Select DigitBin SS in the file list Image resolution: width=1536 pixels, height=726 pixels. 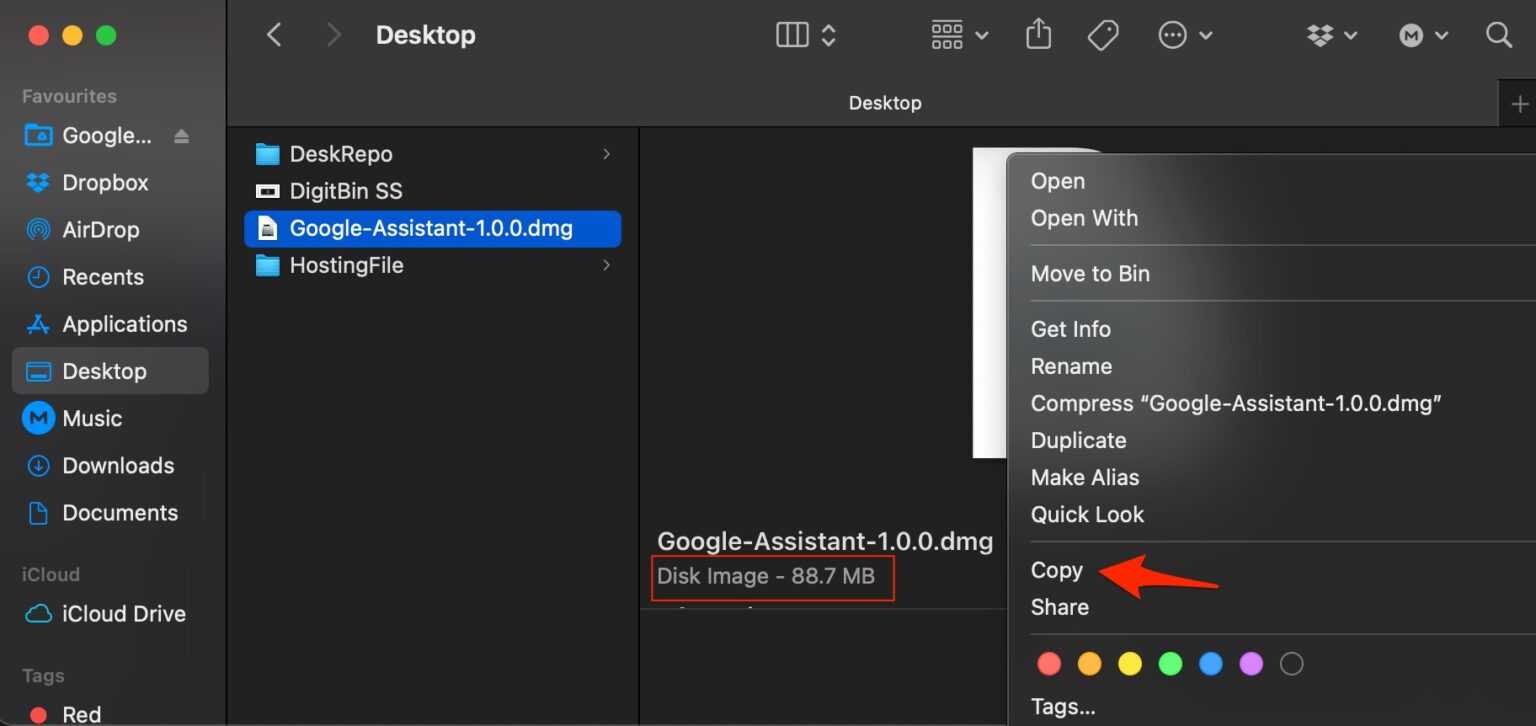pos(345,190)
